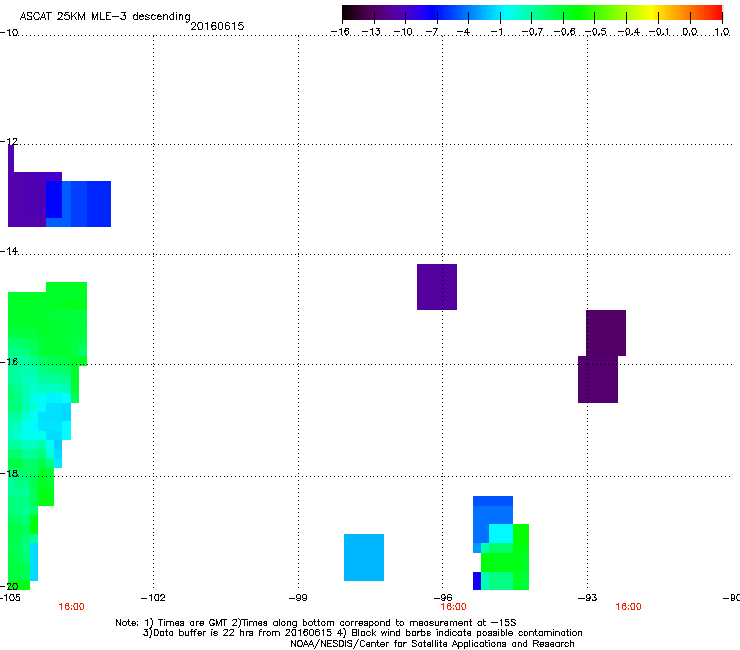Viewport: 740px width, 650px height.
Task: Click the red "16:00" time nearest the -105 label
Action: (71, 607)
